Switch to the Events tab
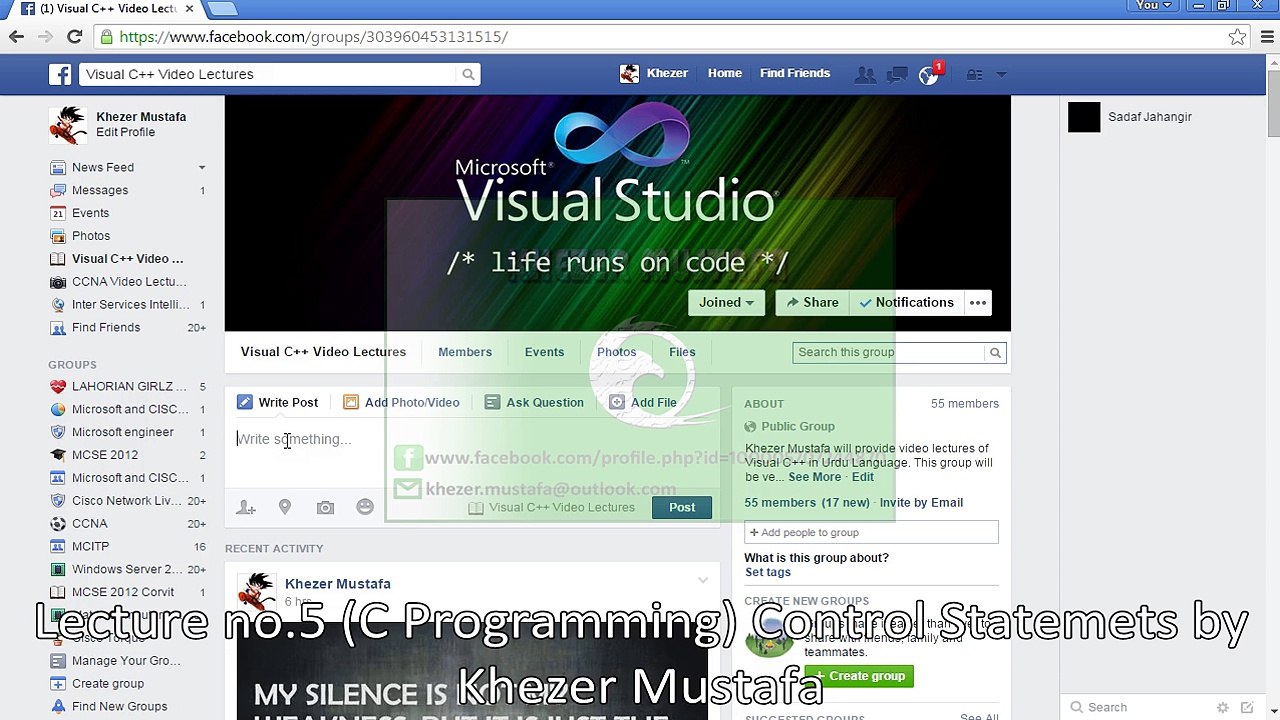1280x720 pixels. click(x=544, y=352)
